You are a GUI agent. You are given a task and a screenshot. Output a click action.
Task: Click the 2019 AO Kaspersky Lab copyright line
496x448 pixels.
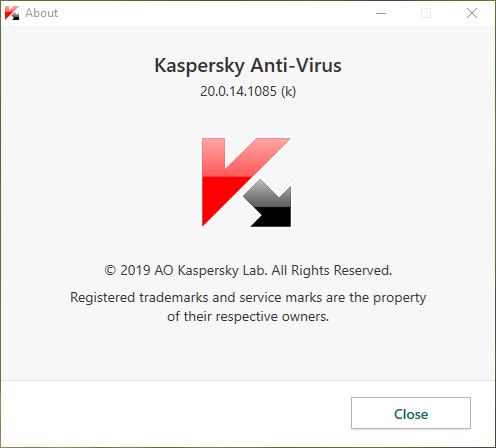tap(248, 270)
